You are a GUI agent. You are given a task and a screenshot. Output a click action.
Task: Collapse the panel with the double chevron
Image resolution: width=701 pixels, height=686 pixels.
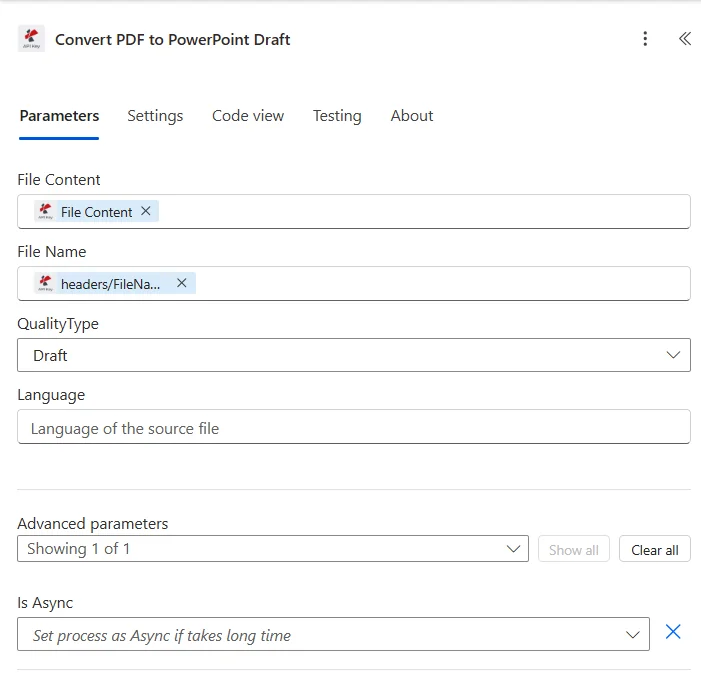pyautogui.click(x=684, y=39)
